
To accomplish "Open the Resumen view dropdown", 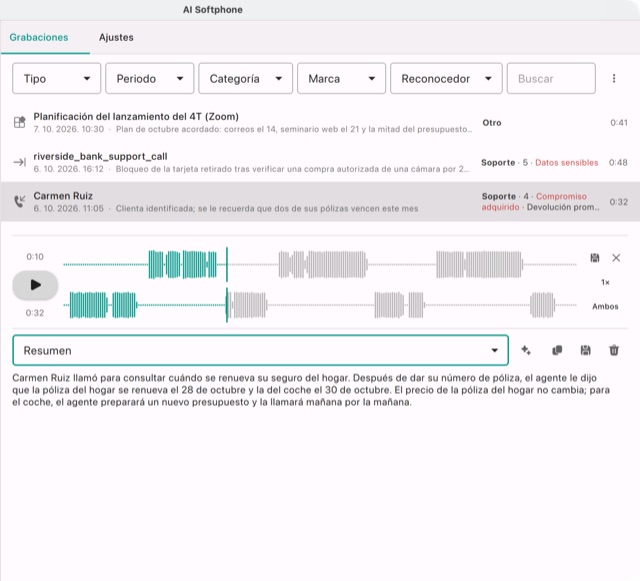I will tap(260, 350).
